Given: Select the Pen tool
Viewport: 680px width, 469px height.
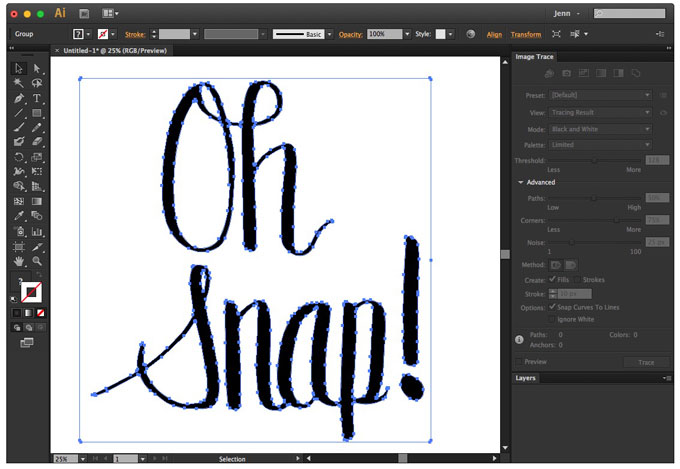Looking at the screenshot, I should [19, 98].
